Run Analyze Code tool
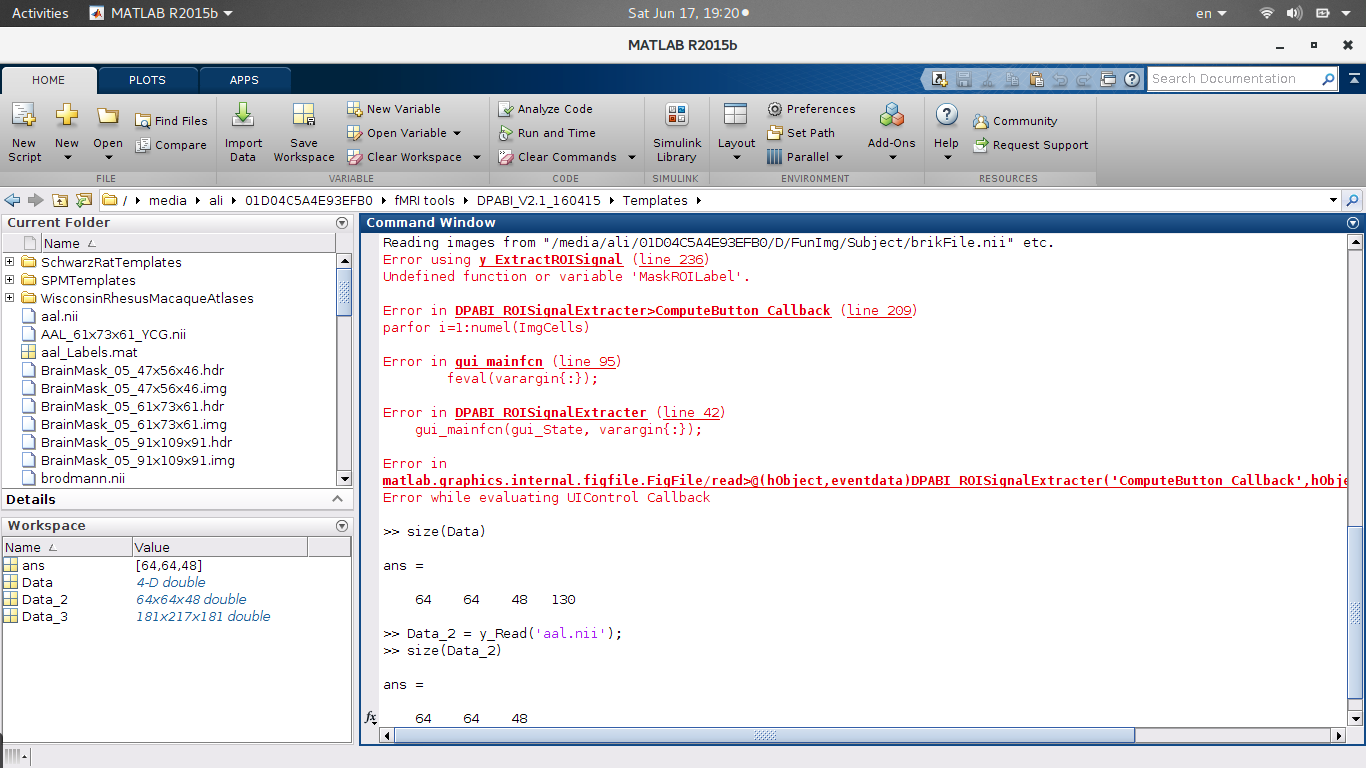The image size is (1366, 768). 546,109
